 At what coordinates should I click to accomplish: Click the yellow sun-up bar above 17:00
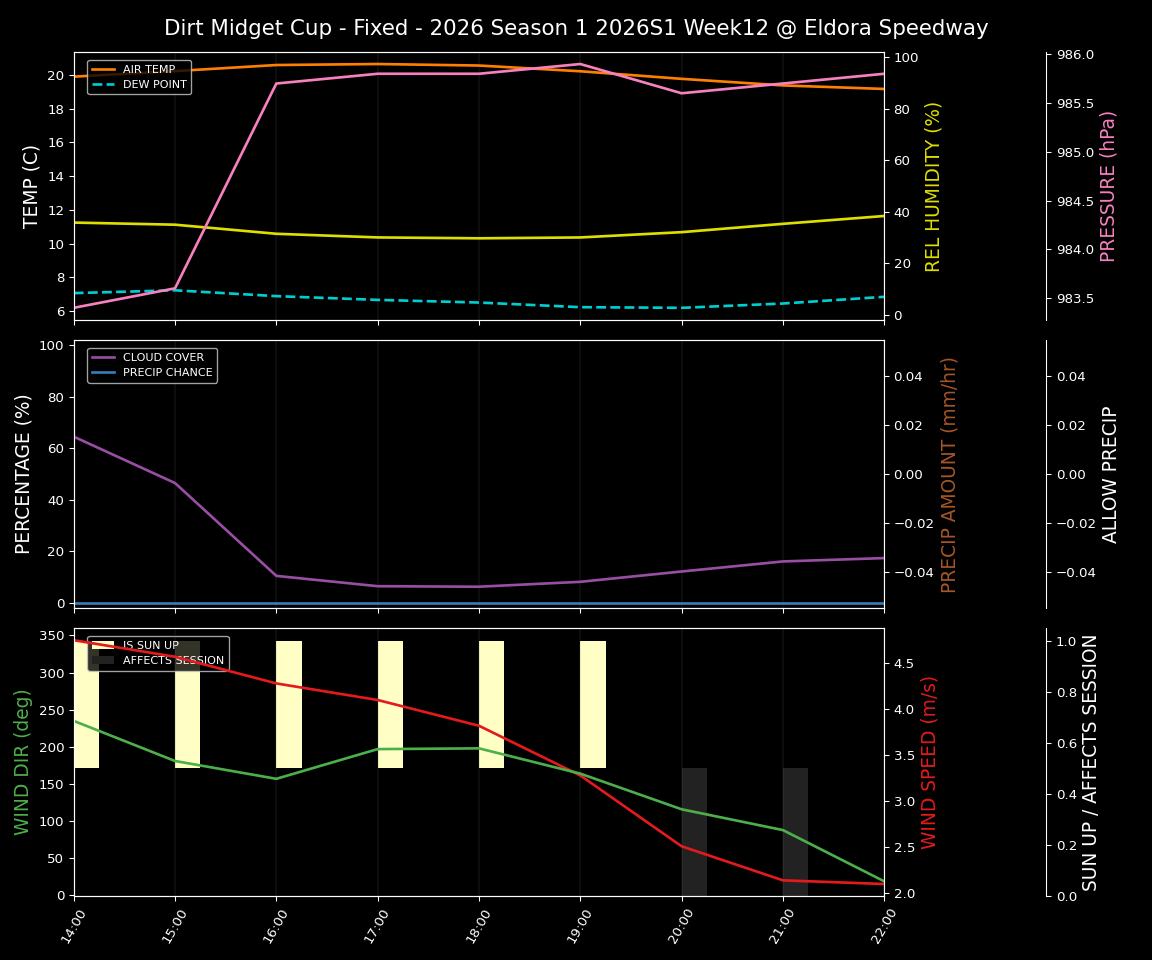tap(390, 700)
